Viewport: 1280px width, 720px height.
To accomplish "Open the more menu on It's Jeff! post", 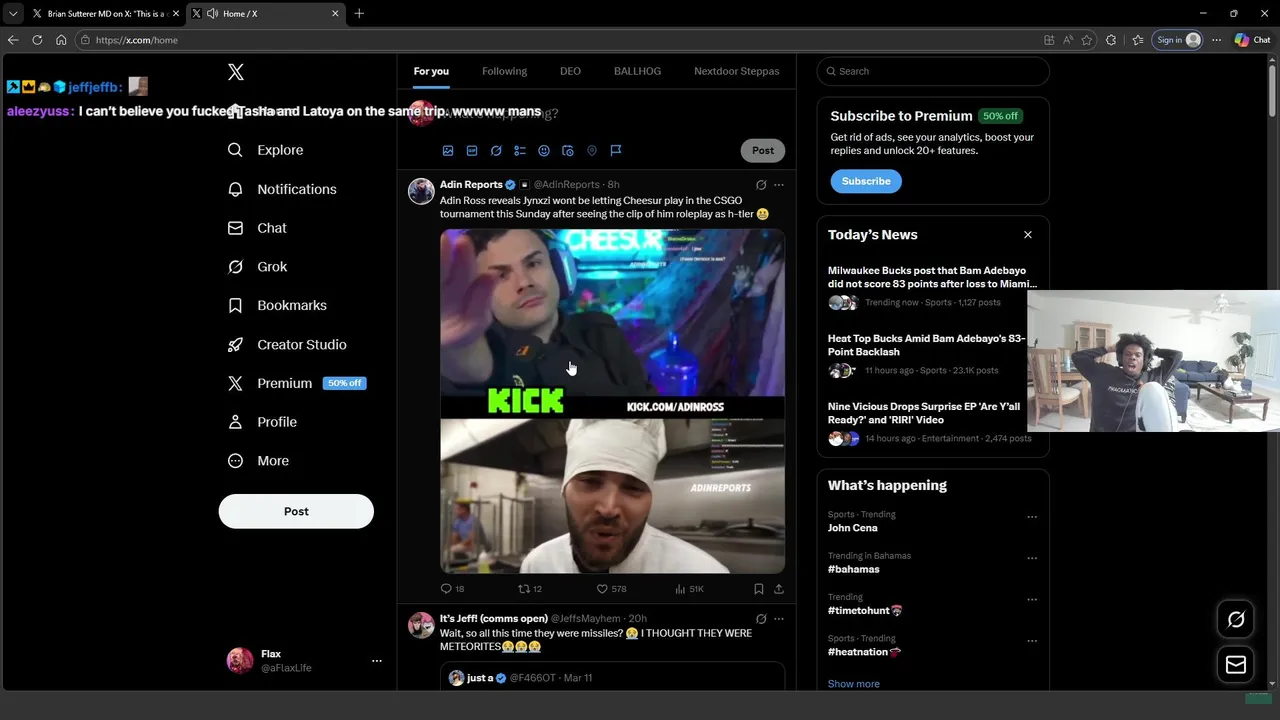I will point(779,619).
